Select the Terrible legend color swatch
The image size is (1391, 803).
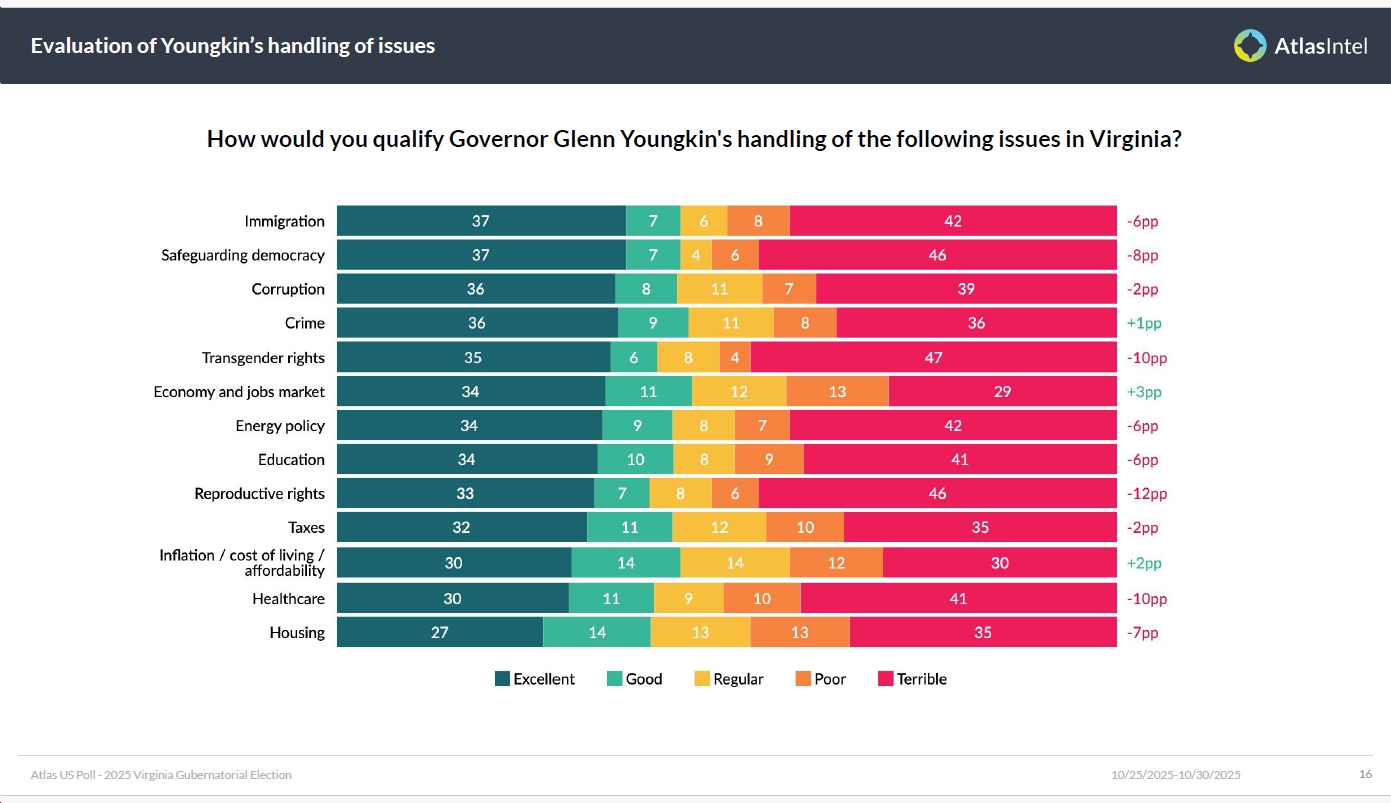click(885, 679)
